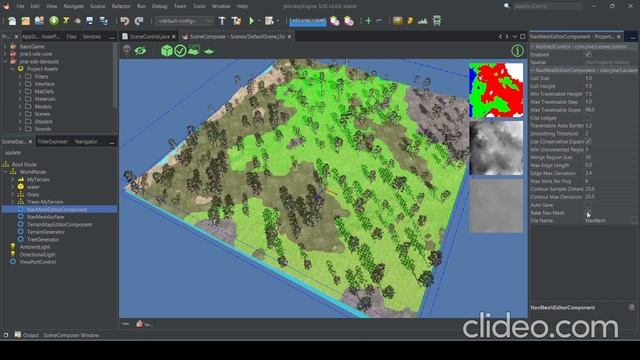
Task: Click the Search field at top right
Action: click(x=547, y=6)
